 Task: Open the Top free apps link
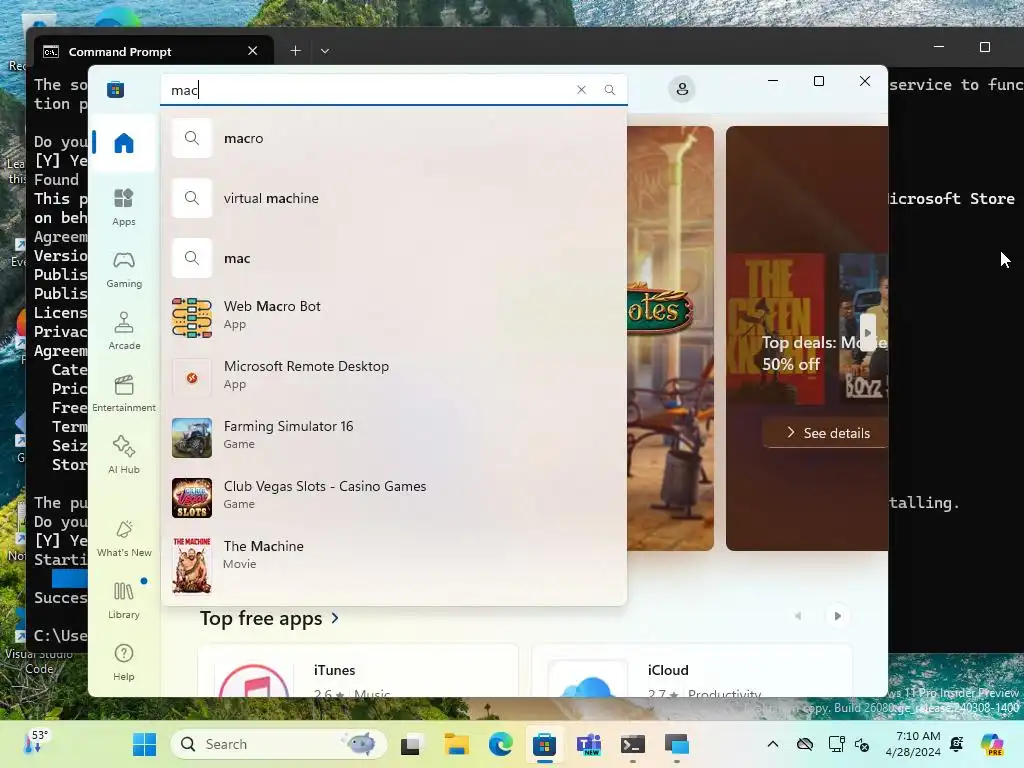click(x=270, y=618)
